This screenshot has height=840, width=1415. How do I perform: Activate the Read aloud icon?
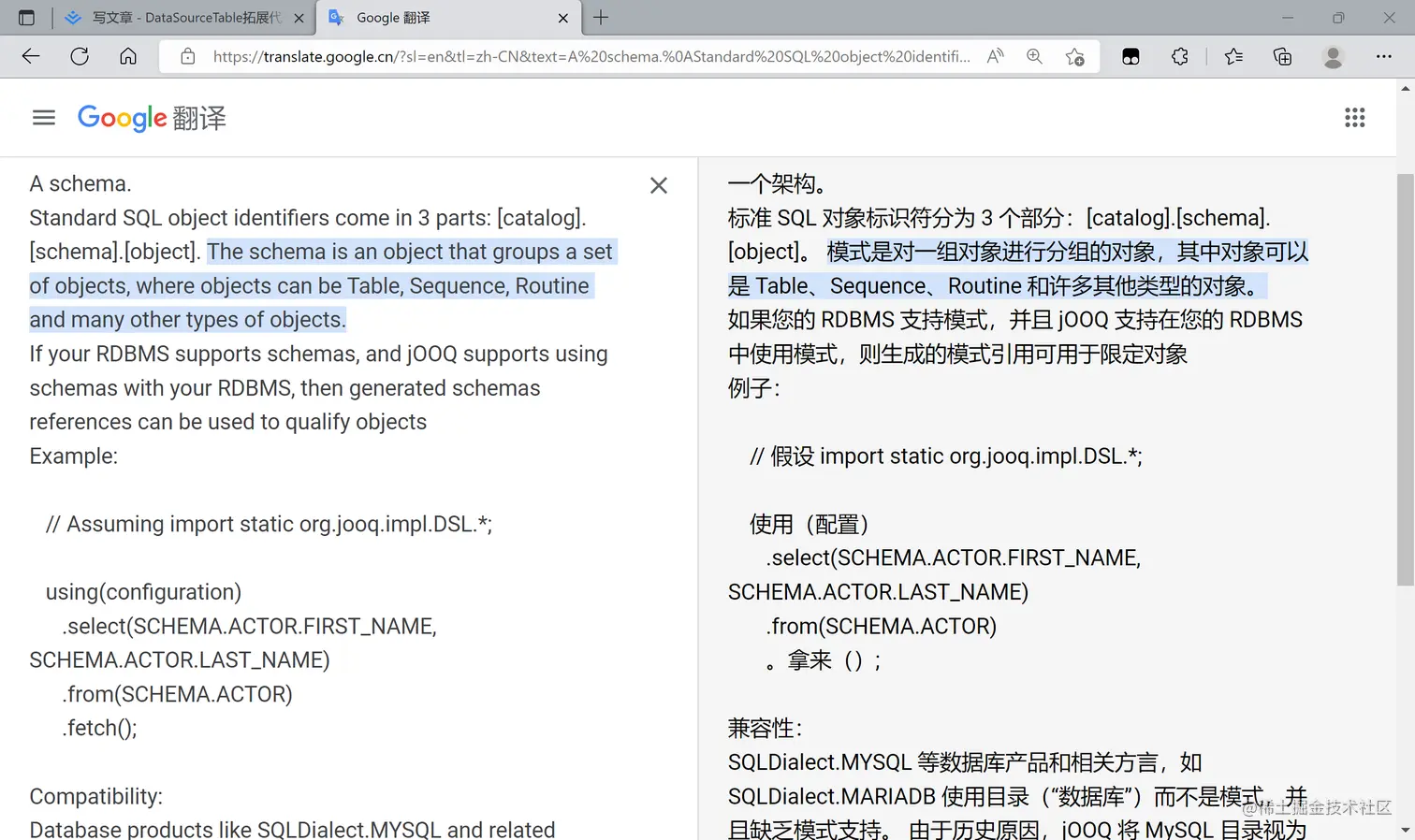[996, 56]
